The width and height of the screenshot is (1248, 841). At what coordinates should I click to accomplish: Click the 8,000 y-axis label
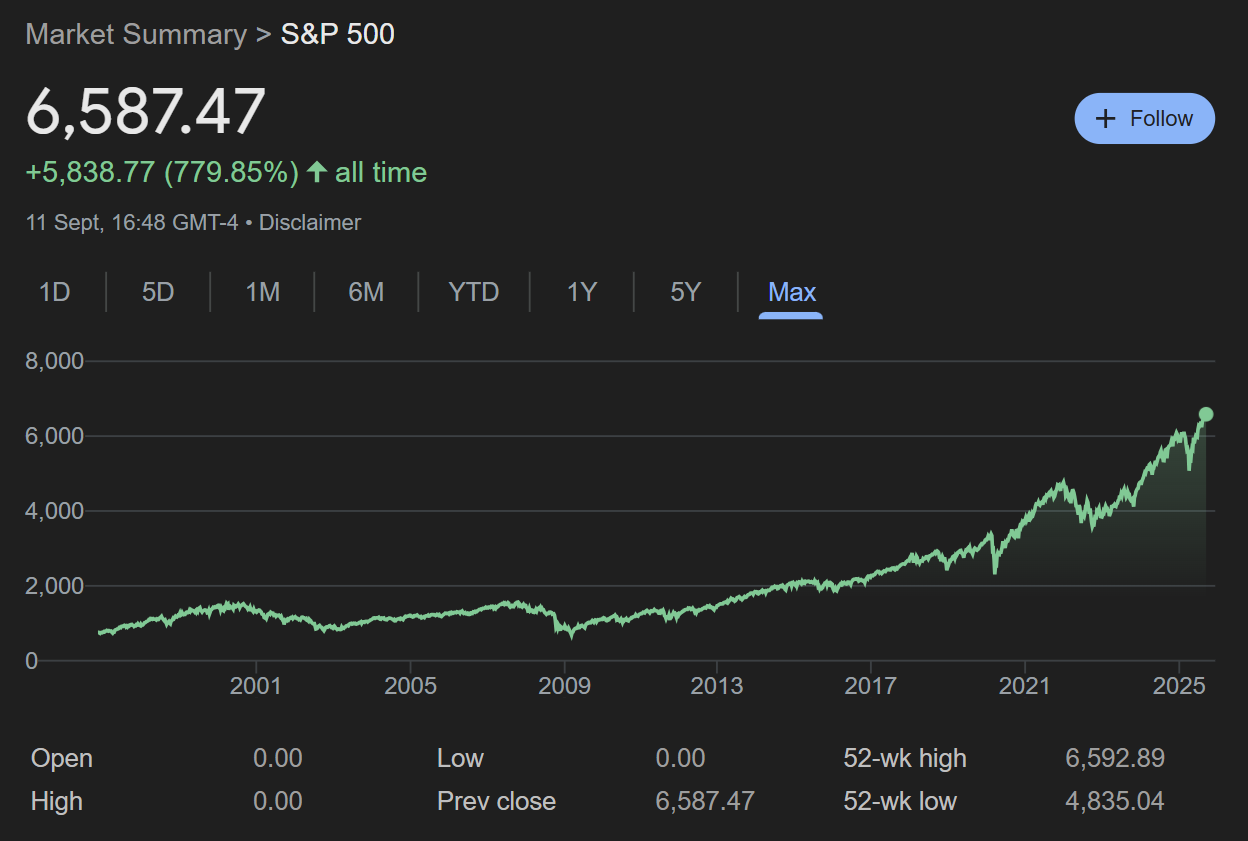[54, 361]
